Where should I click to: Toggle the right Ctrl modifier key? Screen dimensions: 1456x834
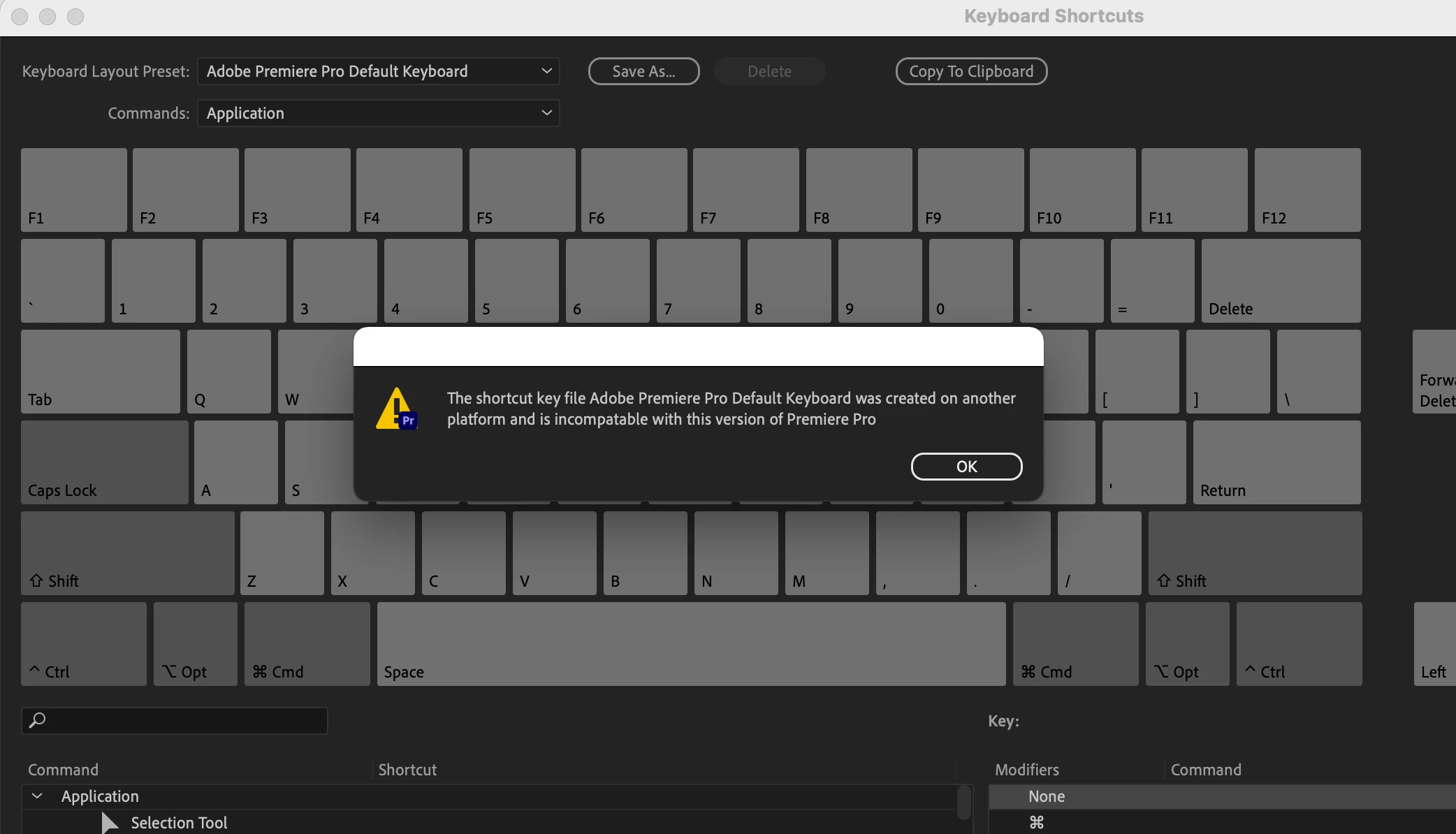(x=1299, y=644)
